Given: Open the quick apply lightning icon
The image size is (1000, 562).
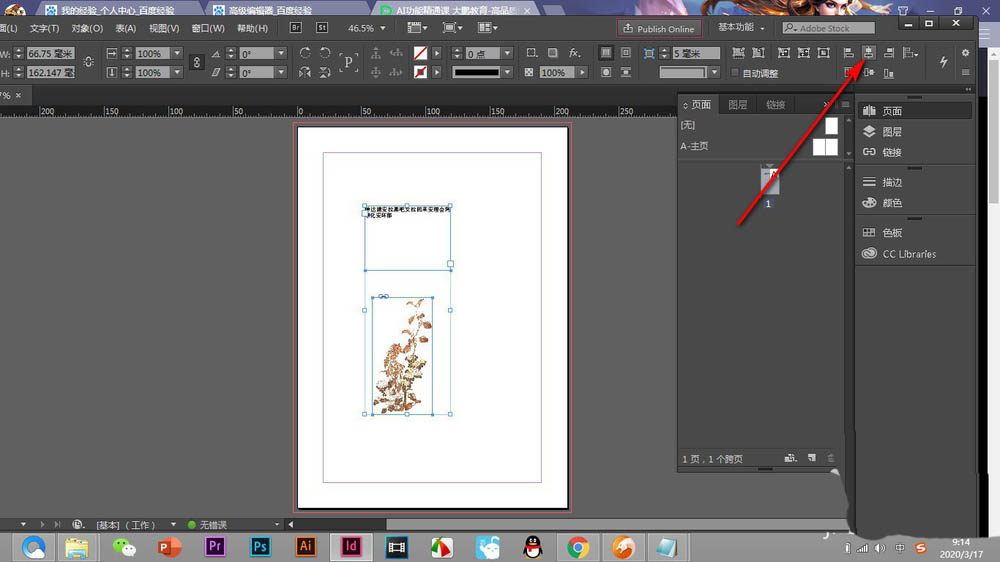Looking at the screenshot, I should [x=943, y=62].
